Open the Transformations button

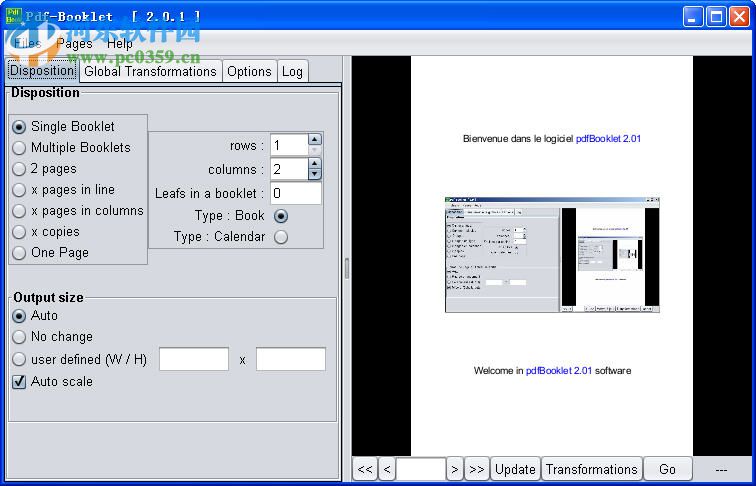(x=592, y=469)
